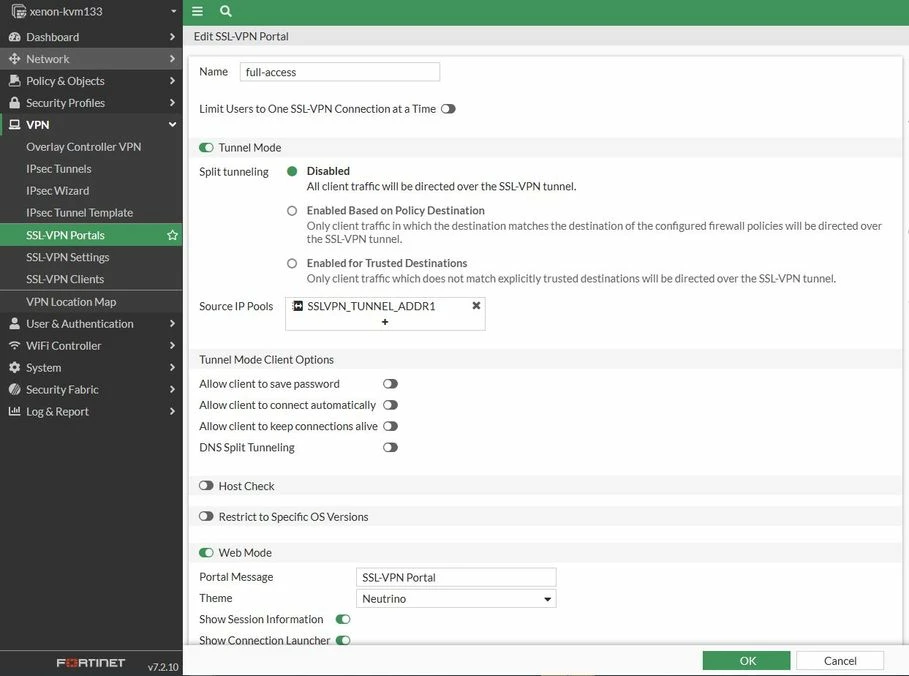This screenshot has height=676, width=909.
Task: Enable Allow client to save password
Action: (x=390, y=384)
